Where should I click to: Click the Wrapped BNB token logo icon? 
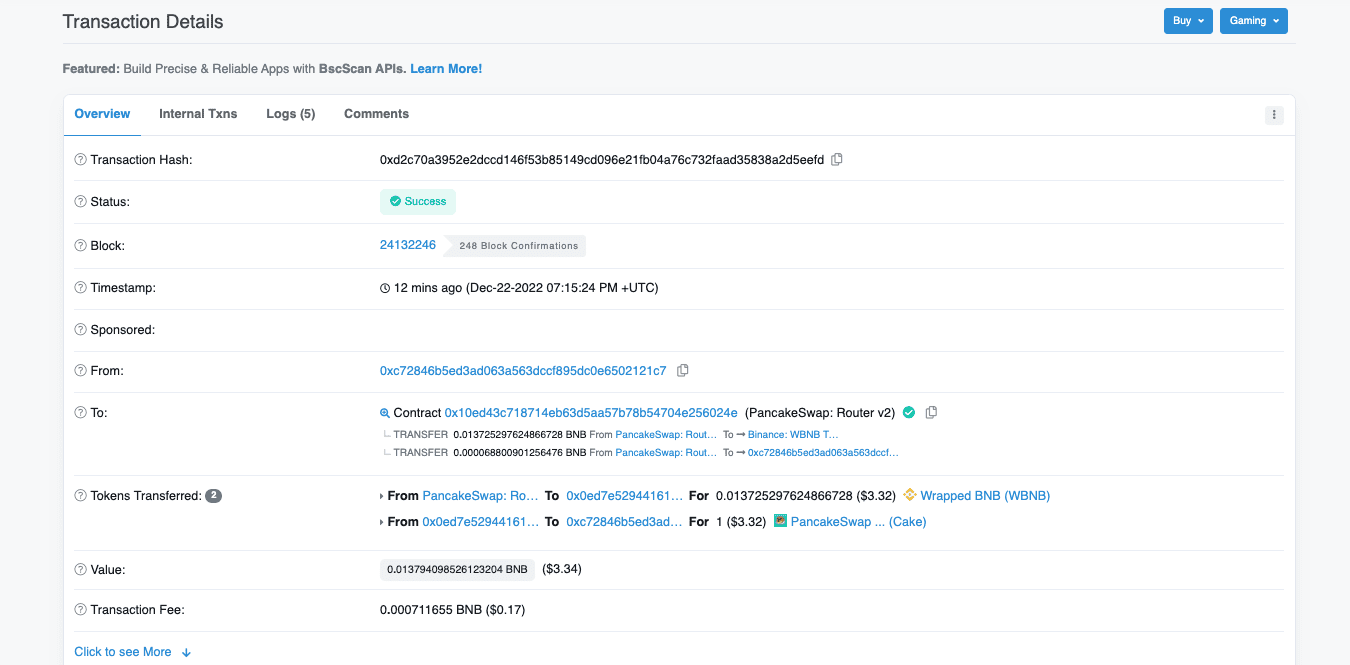(910, 495)
